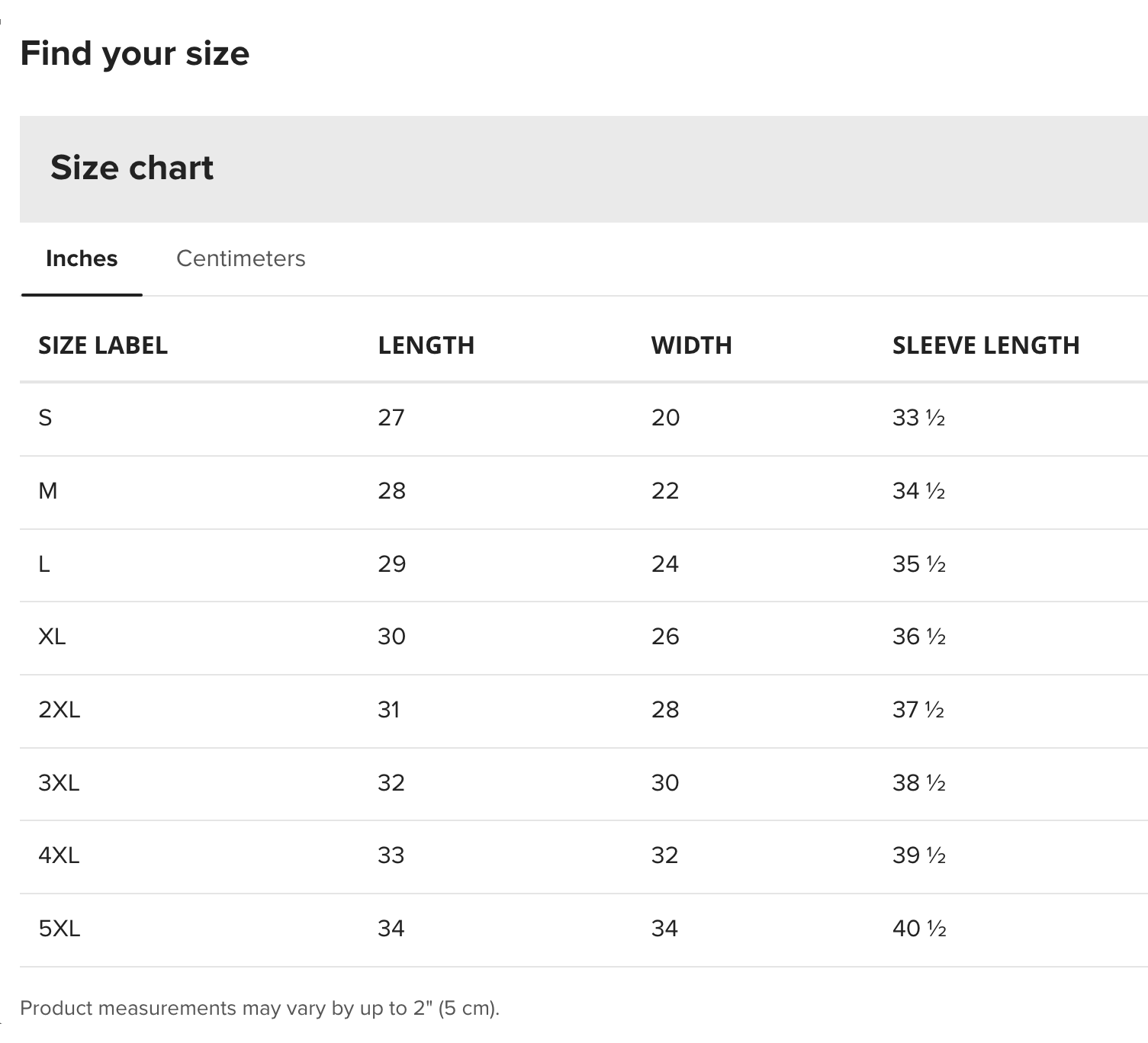Select the XL size row label
This screenshot has height=1043, width=1148.
point(52,637)
